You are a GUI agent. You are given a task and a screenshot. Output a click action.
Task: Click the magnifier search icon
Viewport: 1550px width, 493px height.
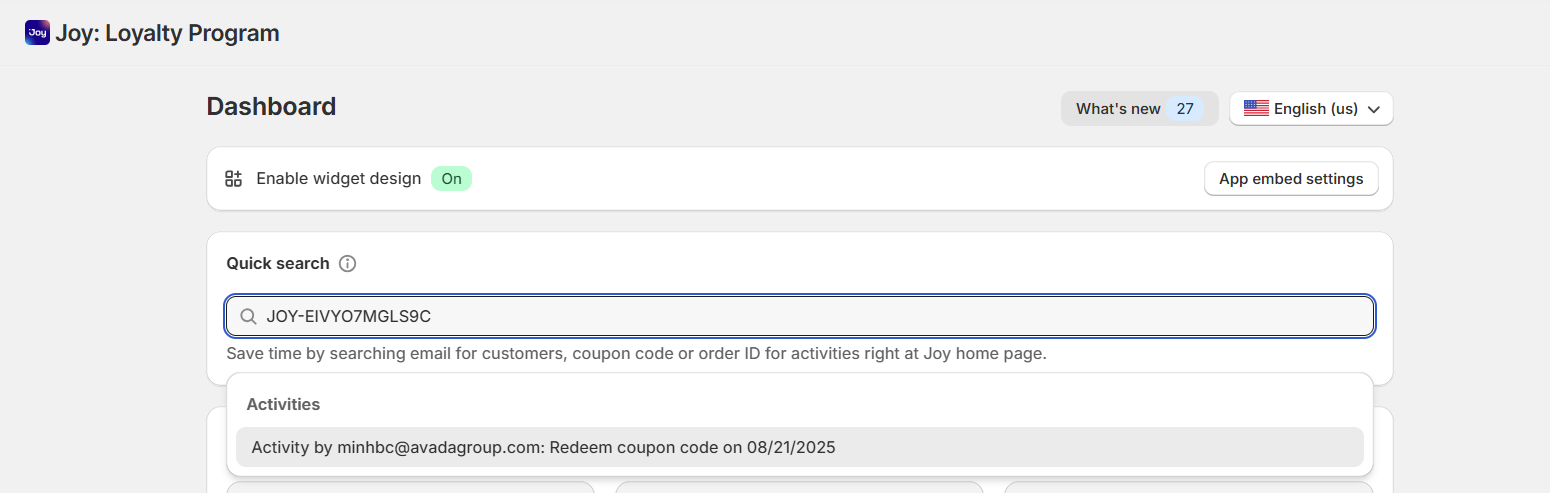pyautogui.click(x=248, y=317)
